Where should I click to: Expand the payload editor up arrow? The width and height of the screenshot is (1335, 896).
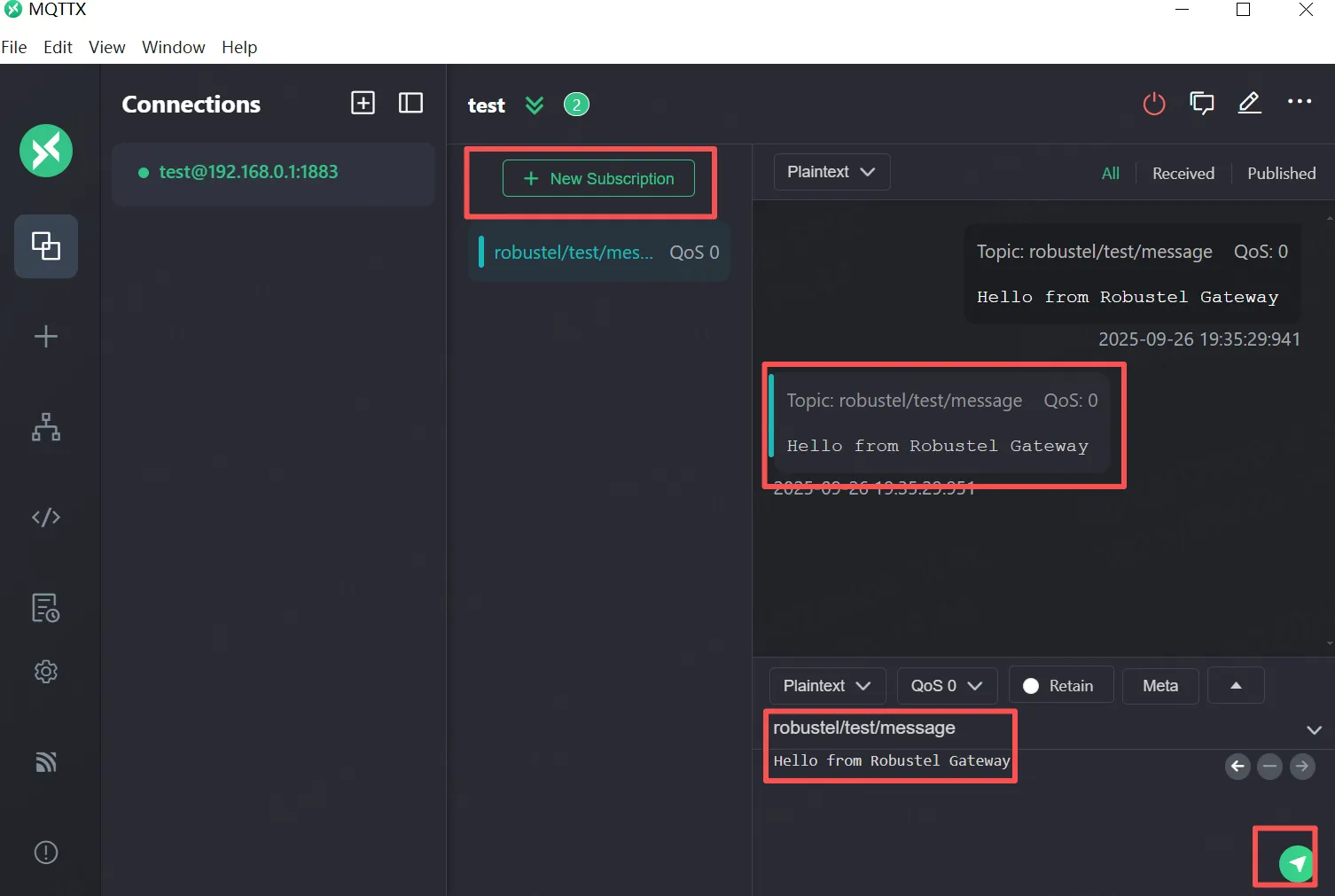(1235, 686)
